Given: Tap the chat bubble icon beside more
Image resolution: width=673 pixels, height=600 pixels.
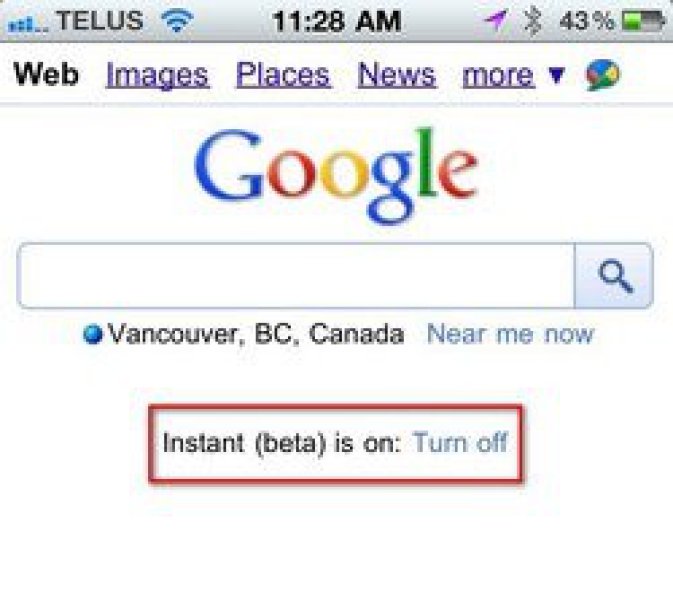Looking at the screenshot, I should coord(601,75).
